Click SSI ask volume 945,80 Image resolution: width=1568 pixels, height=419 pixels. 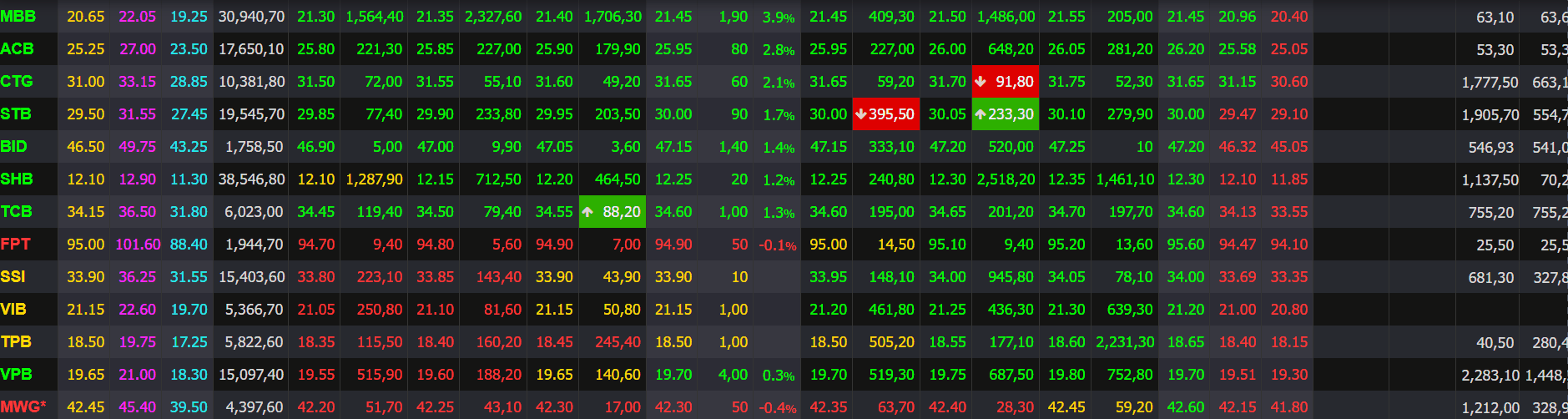[x=1011, y=277]
